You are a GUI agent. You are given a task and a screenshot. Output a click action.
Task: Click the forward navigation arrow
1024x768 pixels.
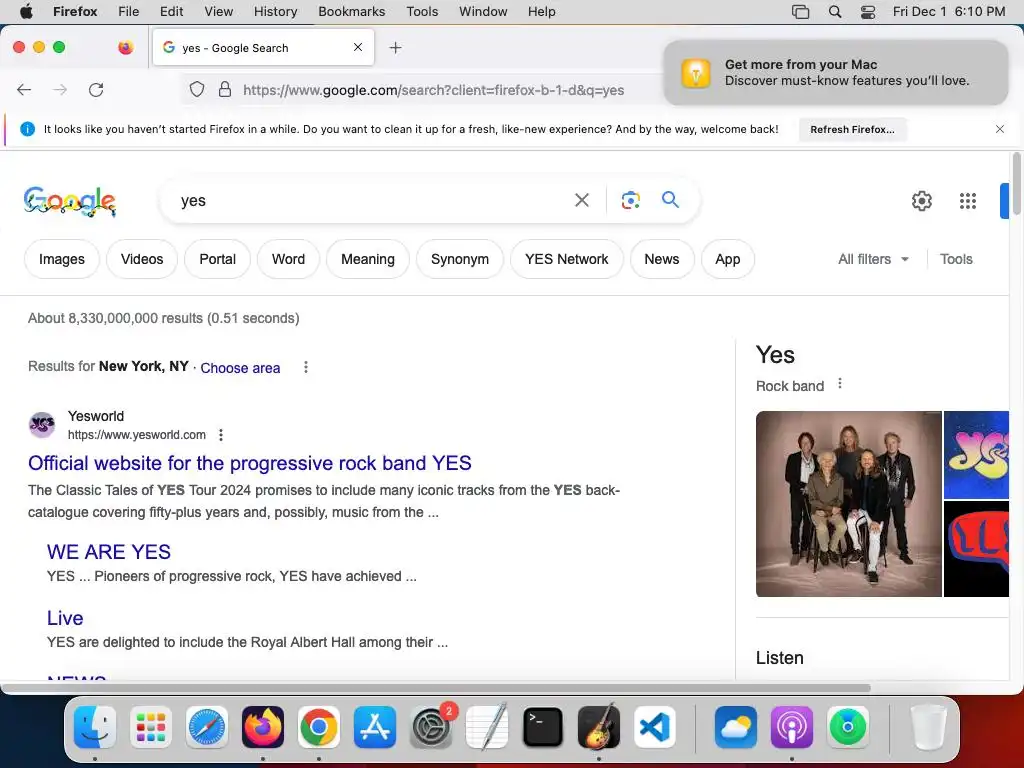60,89
